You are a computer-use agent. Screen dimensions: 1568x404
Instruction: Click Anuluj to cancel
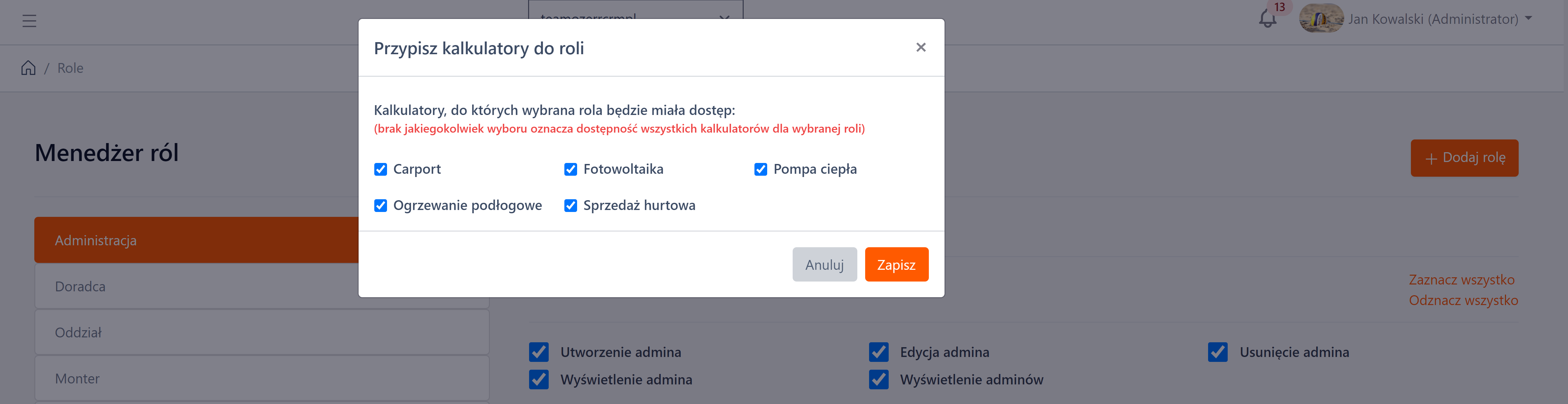[824, 265]
